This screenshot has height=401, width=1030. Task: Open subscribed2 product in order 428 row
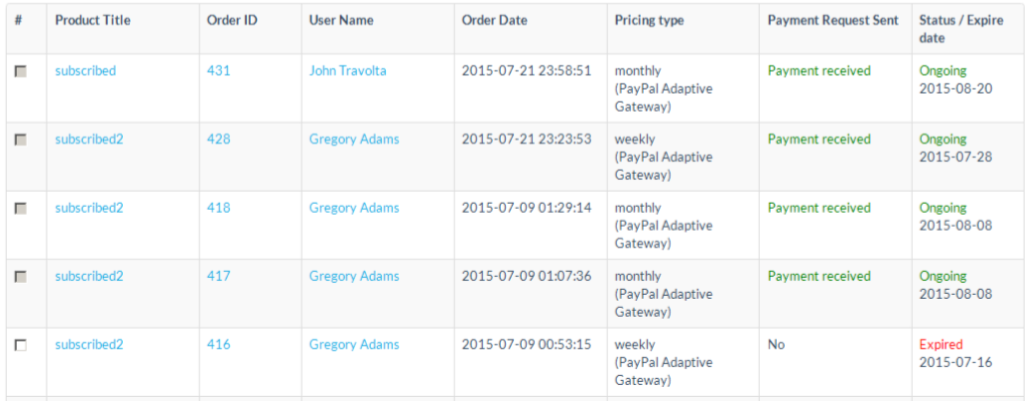click(89, 140)
